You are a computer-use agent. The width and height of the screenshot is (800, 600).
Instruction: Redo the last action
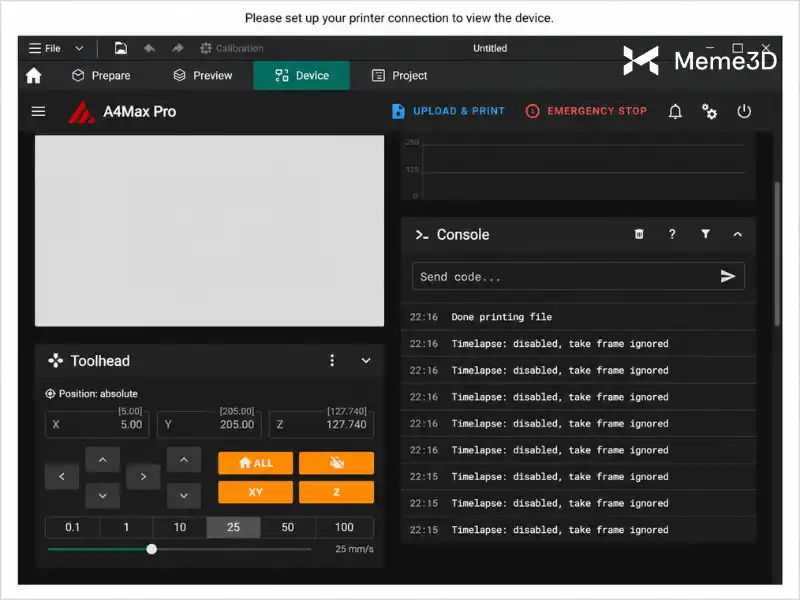pyautogui.click(x=178, y=48)
